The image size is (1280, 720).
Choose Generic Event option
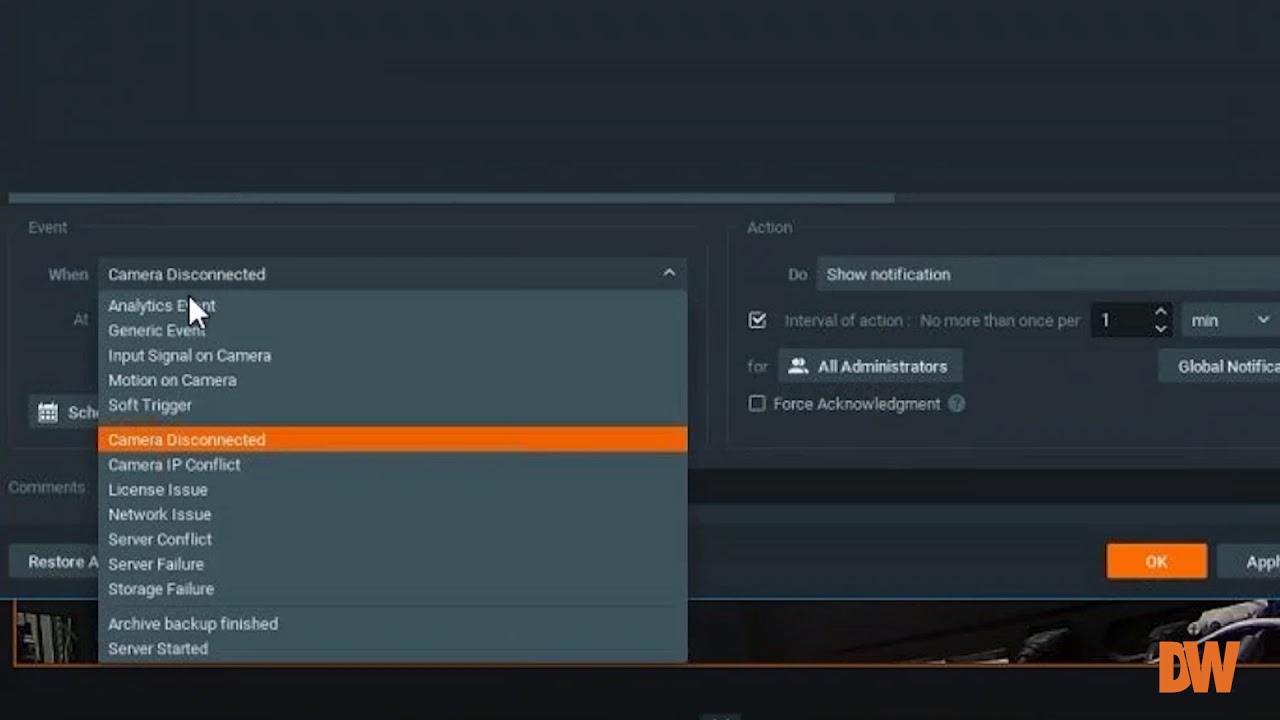point(392,331)
